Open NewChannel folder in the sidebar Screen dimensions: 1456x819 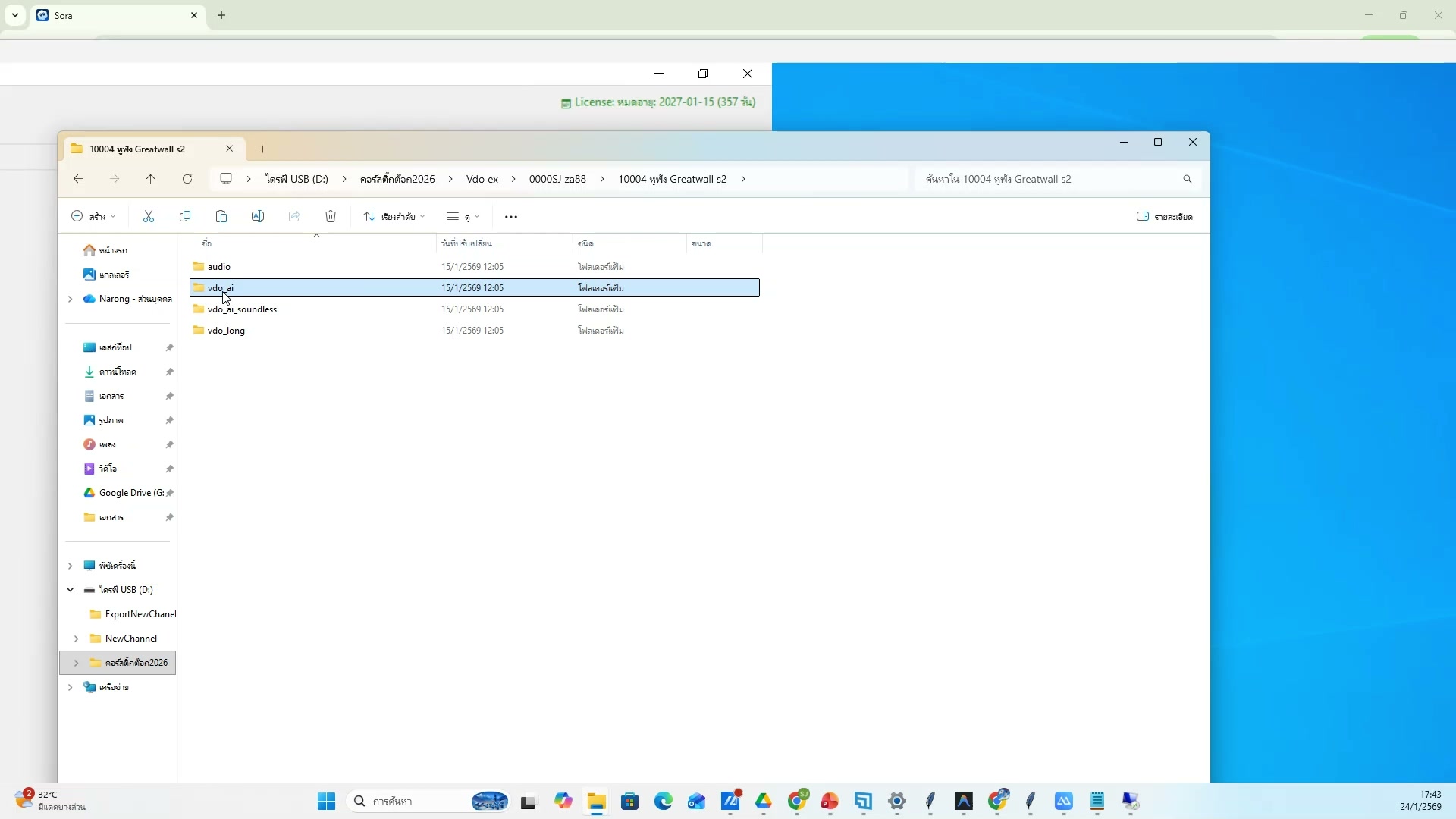click(x=133, y=638)
